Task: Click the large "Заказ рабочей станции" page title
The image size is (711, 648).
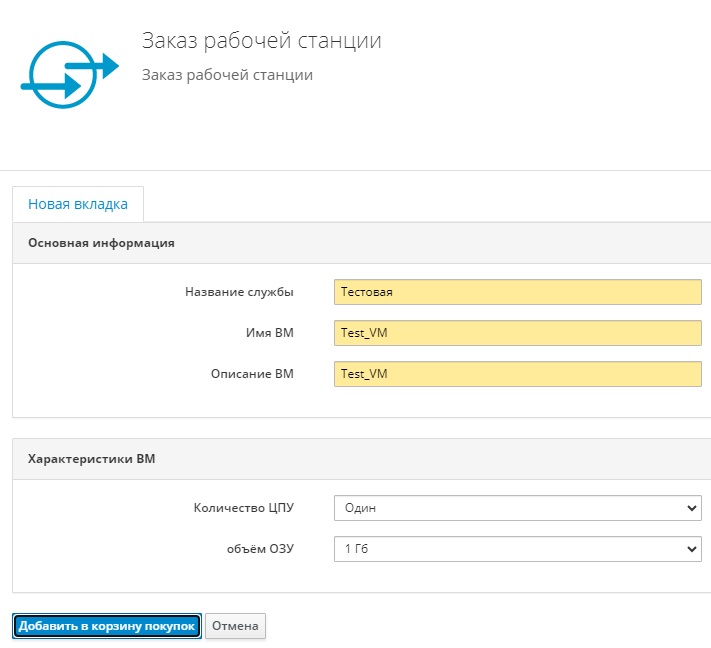Action: [x=261, y=41]
